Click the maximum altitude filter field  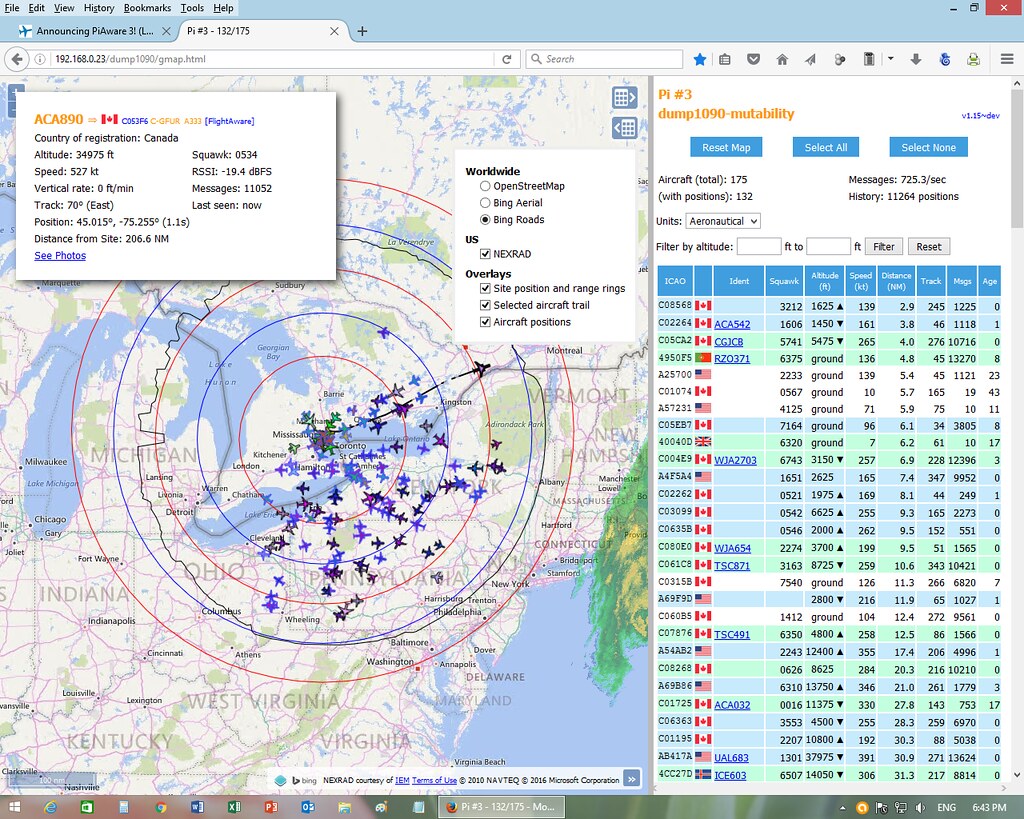(828, 247)
